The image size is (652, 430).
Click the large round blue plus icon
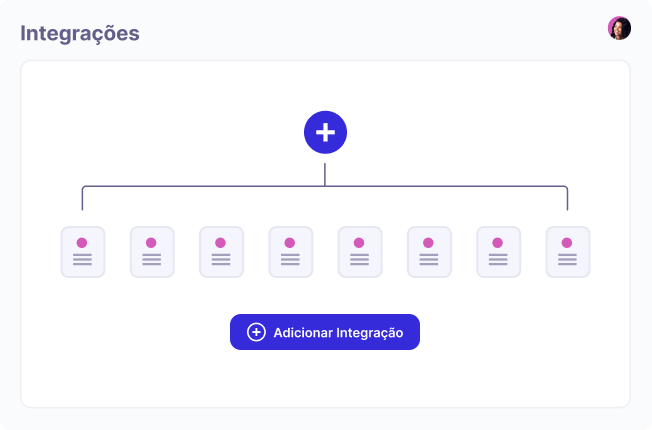pos(325,132)
